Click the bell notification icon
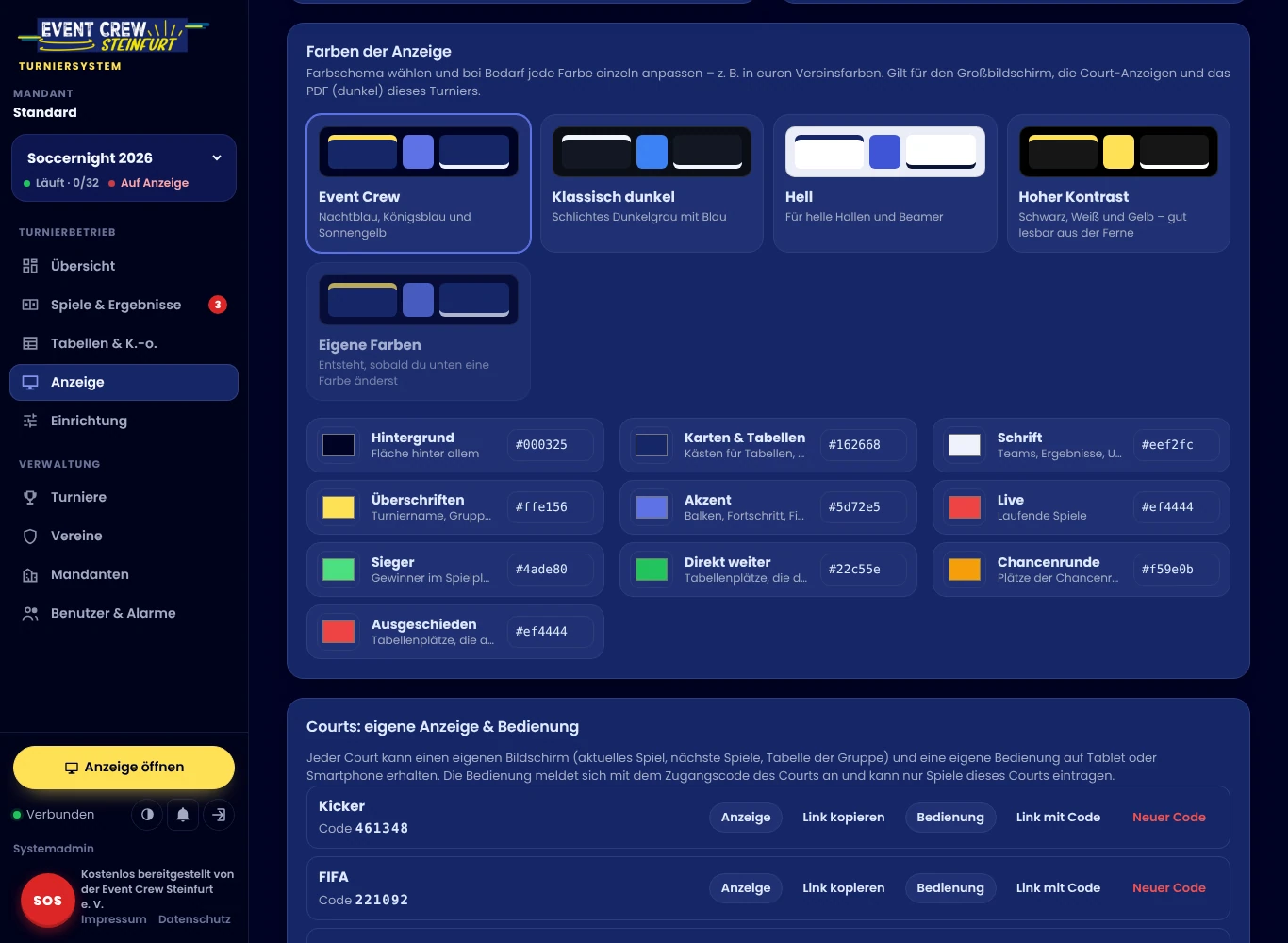1288x943 pixels. tap(183, 815)
